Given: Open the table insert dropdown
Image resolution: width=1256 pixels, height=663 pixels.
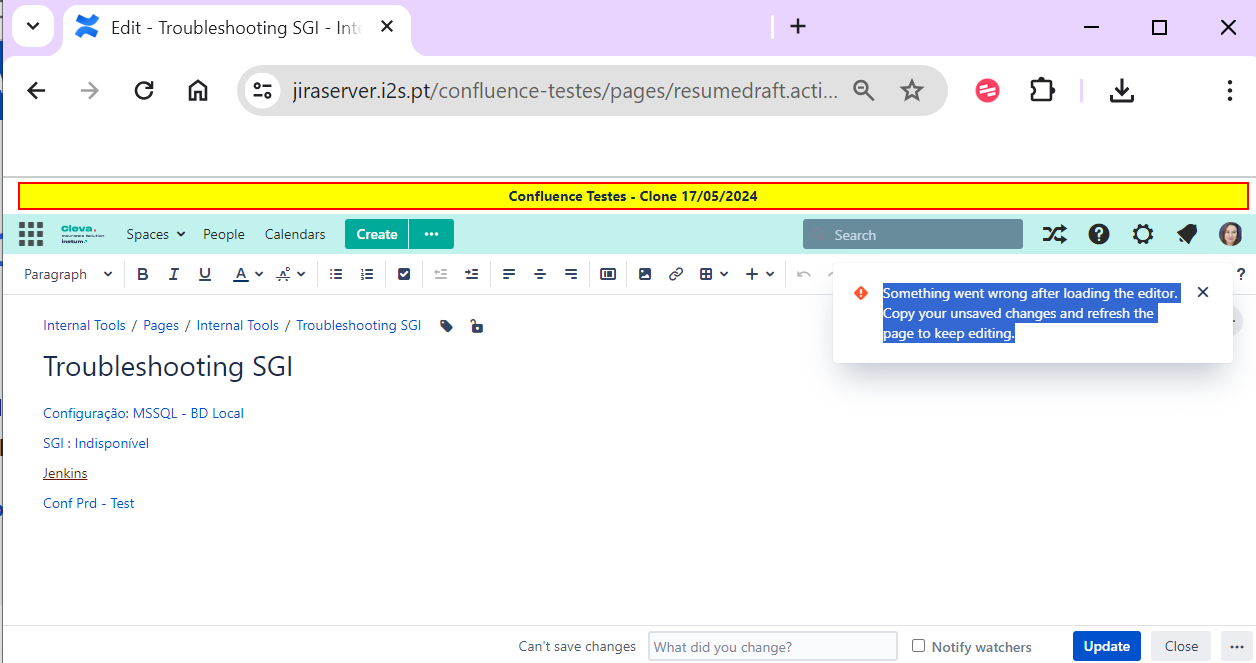Looking at the screenshot, I should 713,274.
